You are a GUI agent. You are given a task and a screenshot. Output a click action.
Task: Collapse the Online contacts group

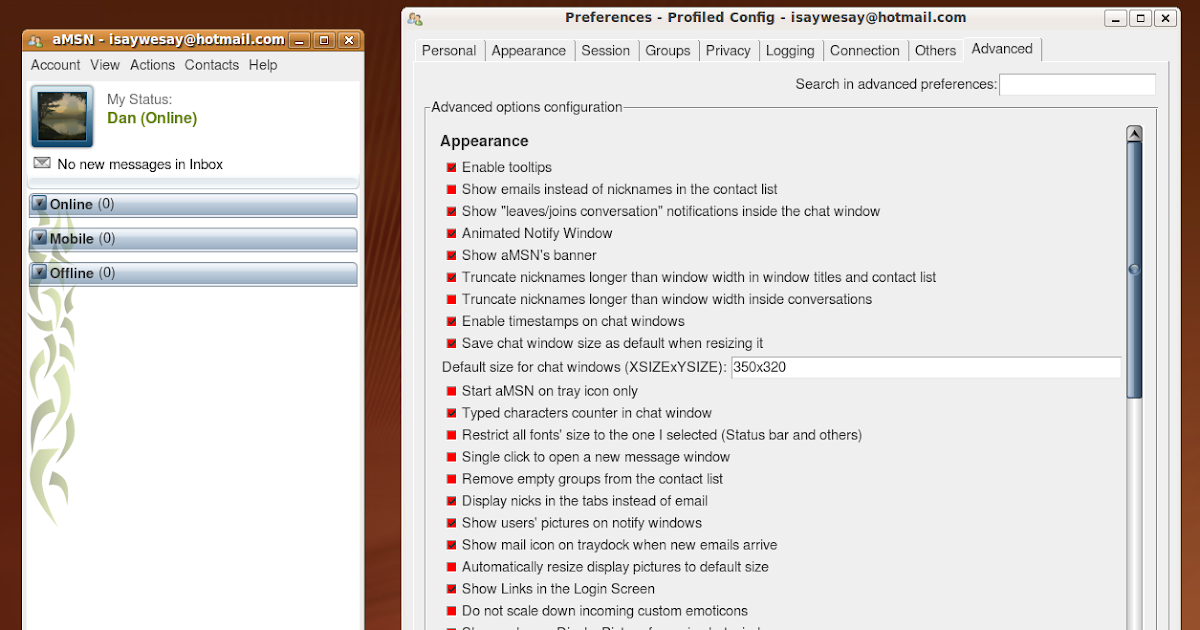40,203
